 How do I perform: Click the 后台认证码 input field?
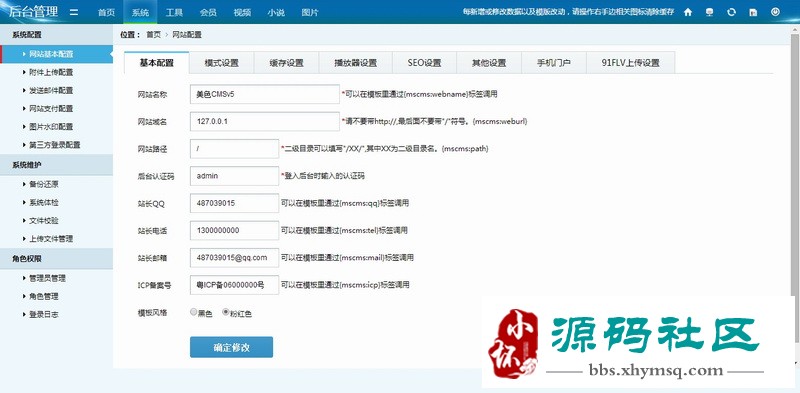point(234,176)
